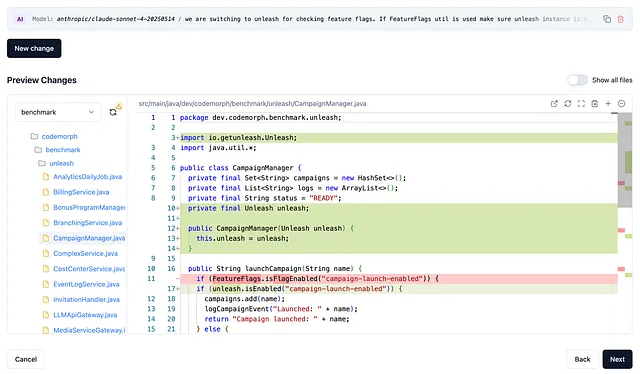Delete the AI change with the red trash icon
Image resolution: width=640 pixels, height=374 pixels.
620,19
